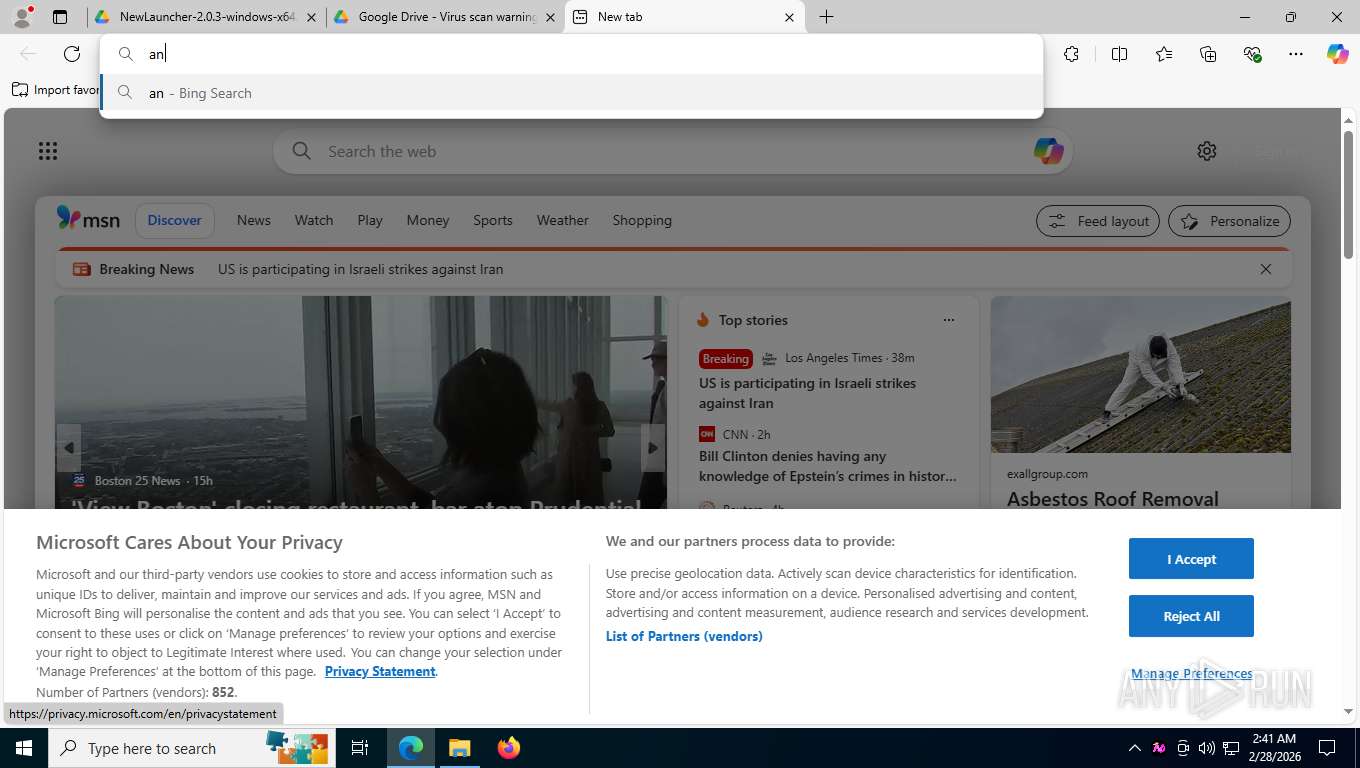1360x768 pixels.
Task: Click Import favorites bookmark bar item
Action: (x=56, y=89)
